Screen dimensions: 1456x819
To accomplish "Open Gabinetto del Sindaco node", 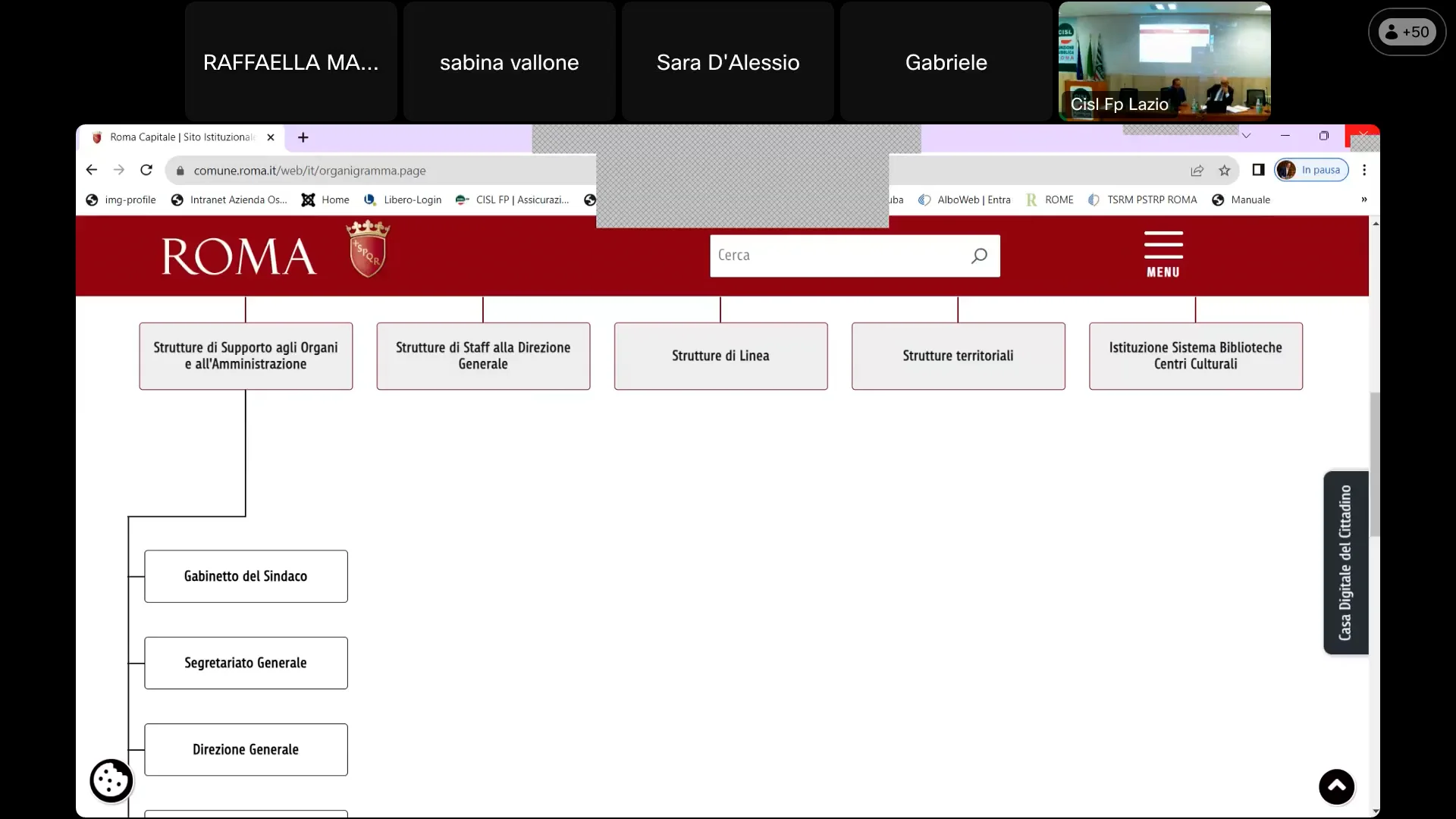I will [x=246, y=576].
